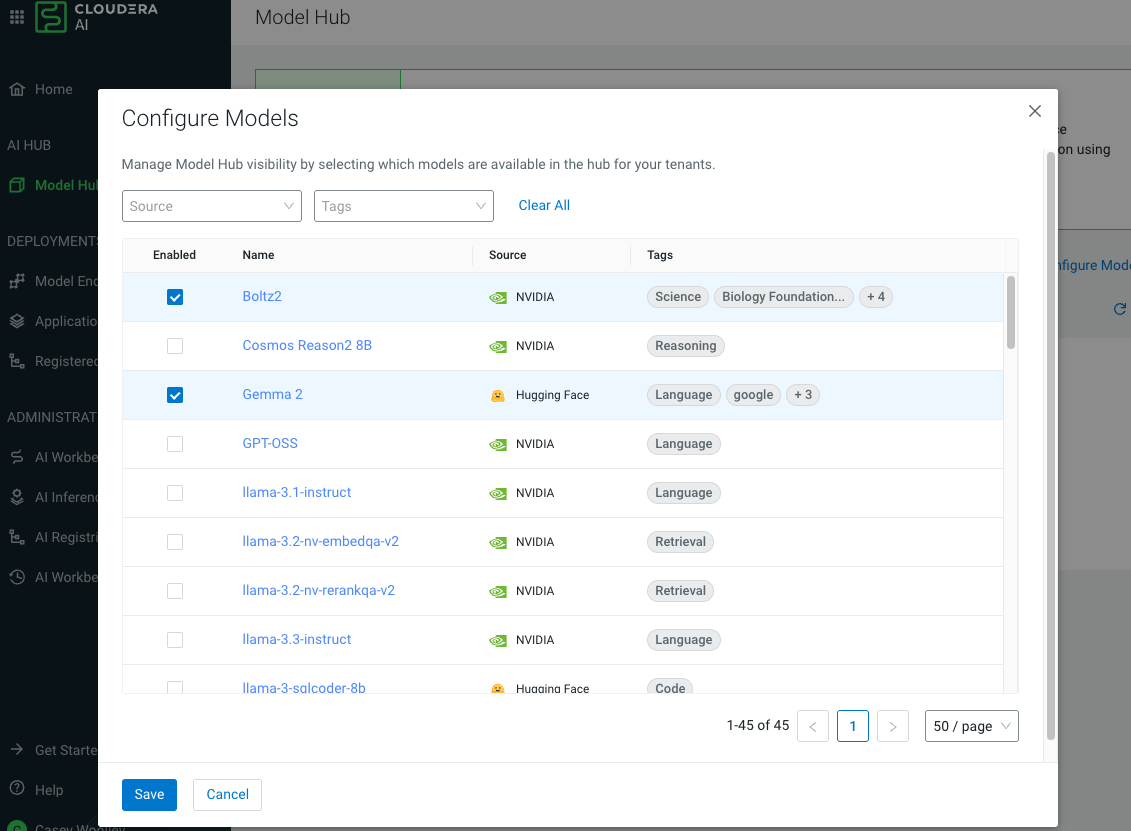Open Home in the sidebar
Image resolution: width=1131 pixels, height=831 pixels.
point(53,89)
